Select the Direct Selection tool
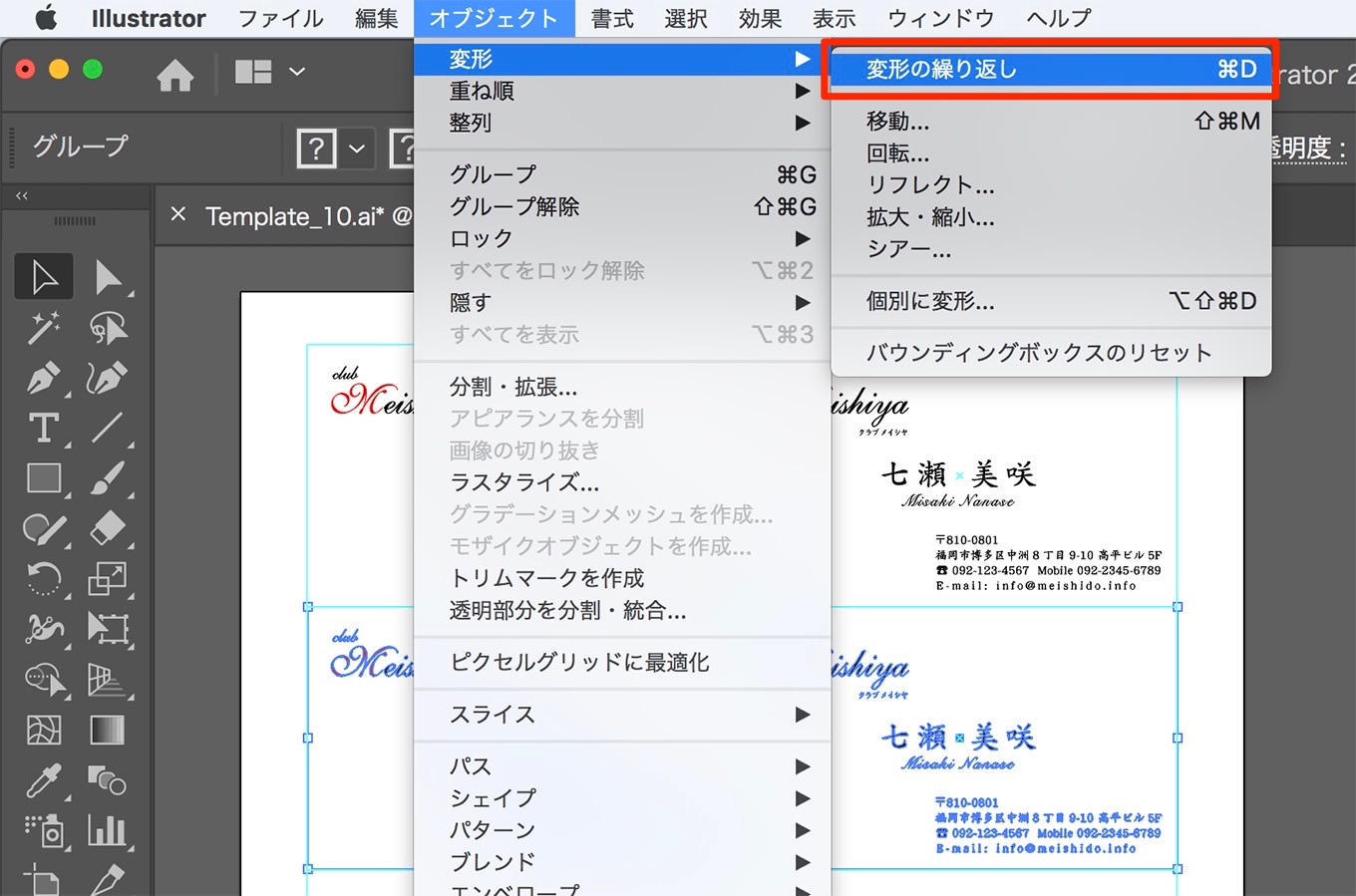 tap(108, 277)
